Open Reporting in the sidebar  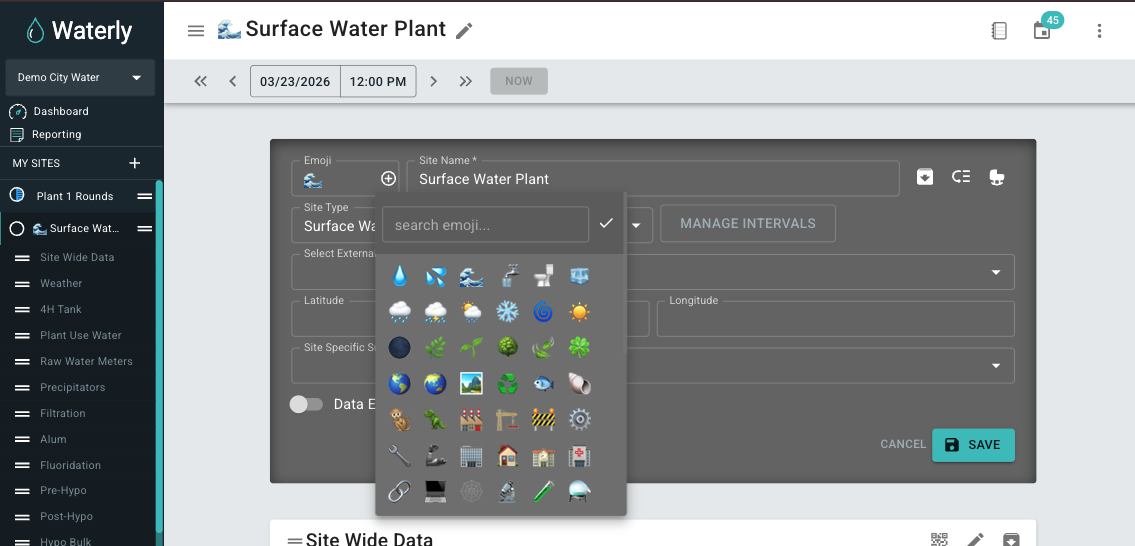(56, 134)
